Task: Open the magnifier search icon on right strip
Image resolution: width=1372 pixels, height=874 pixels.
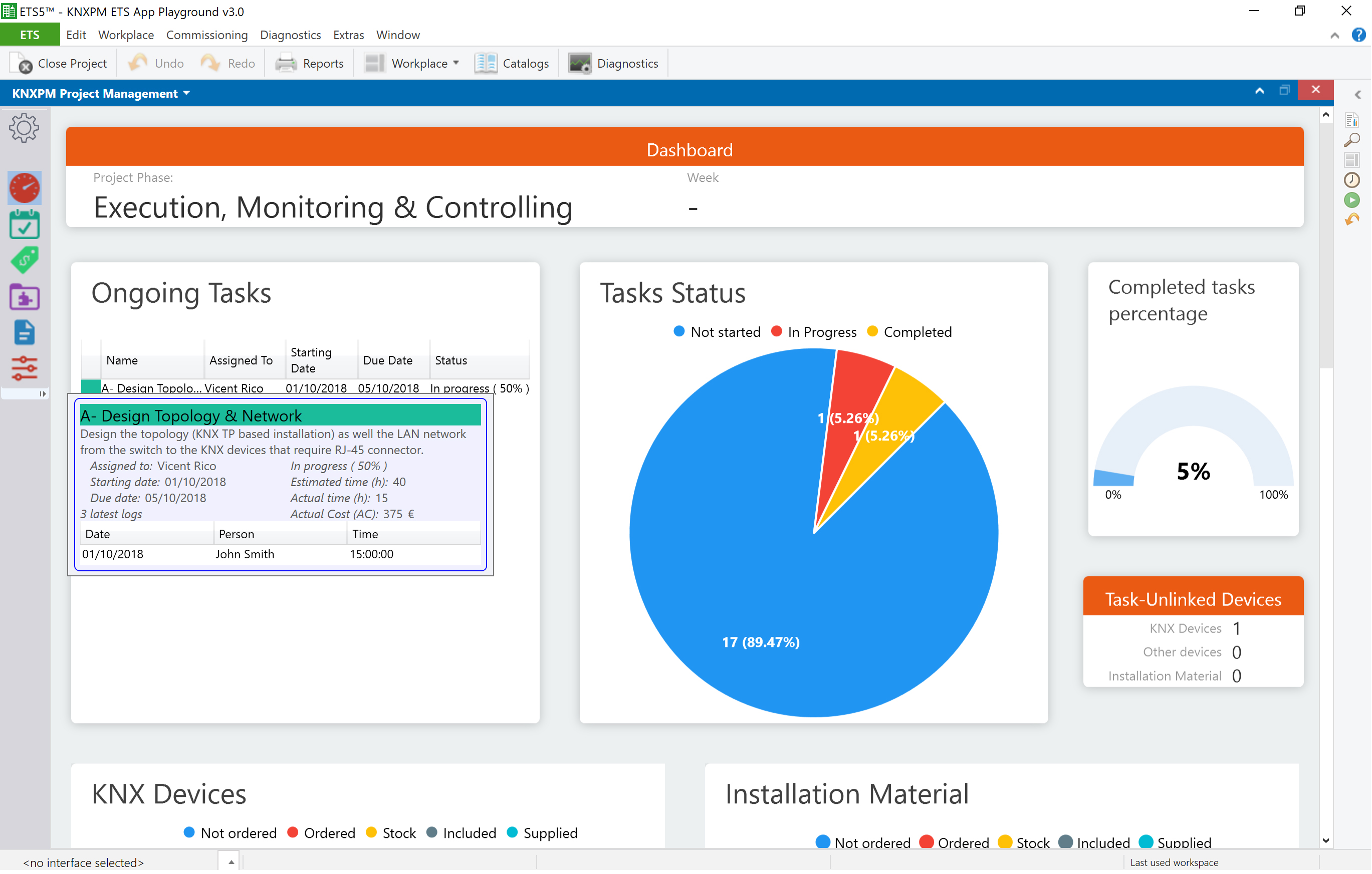Action: point(1351,140)
